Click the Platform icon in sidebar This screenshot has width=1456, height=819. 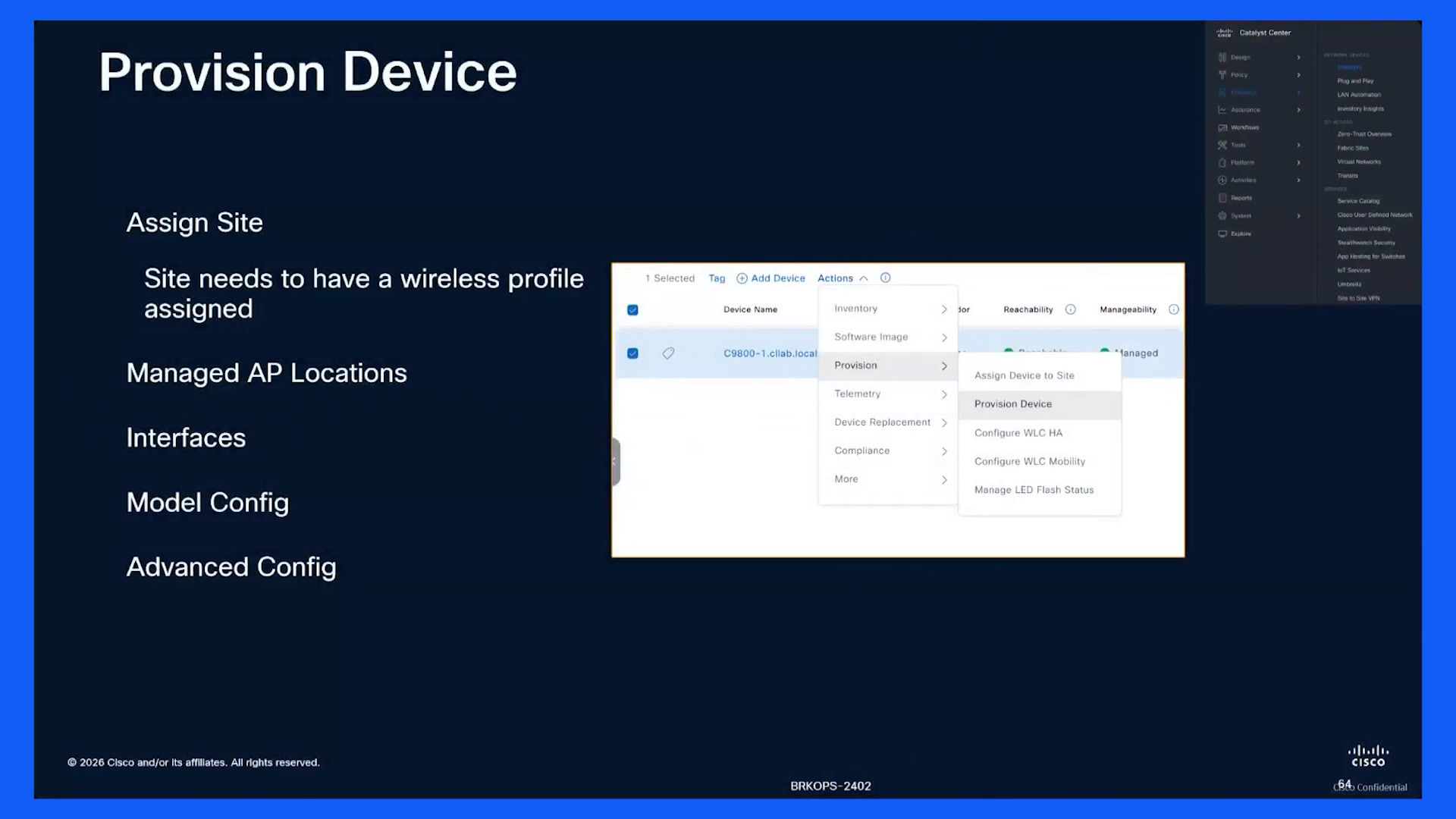1222,163
